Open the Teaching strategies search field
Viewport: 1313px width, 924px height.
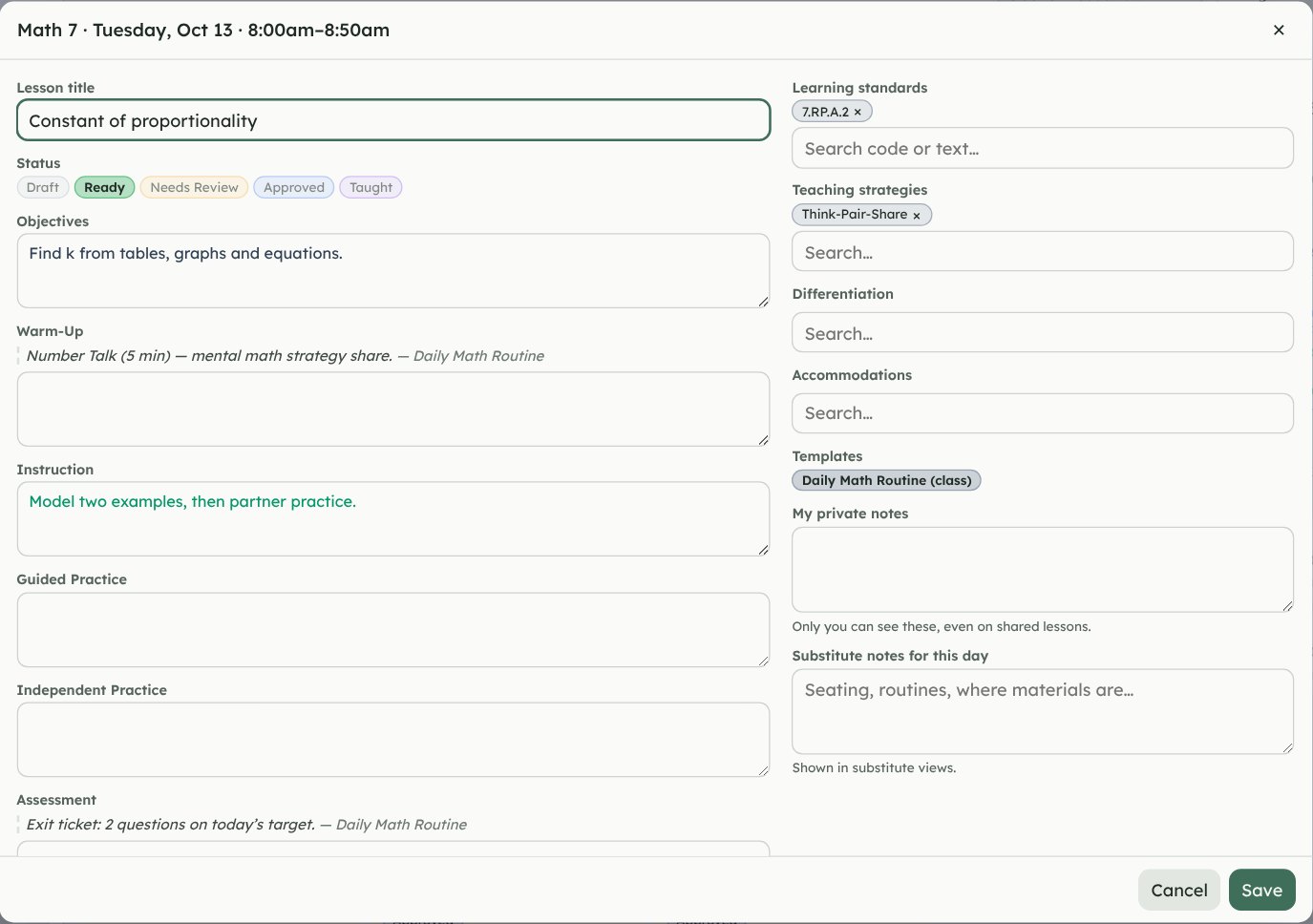click(x=1043, y=252)
